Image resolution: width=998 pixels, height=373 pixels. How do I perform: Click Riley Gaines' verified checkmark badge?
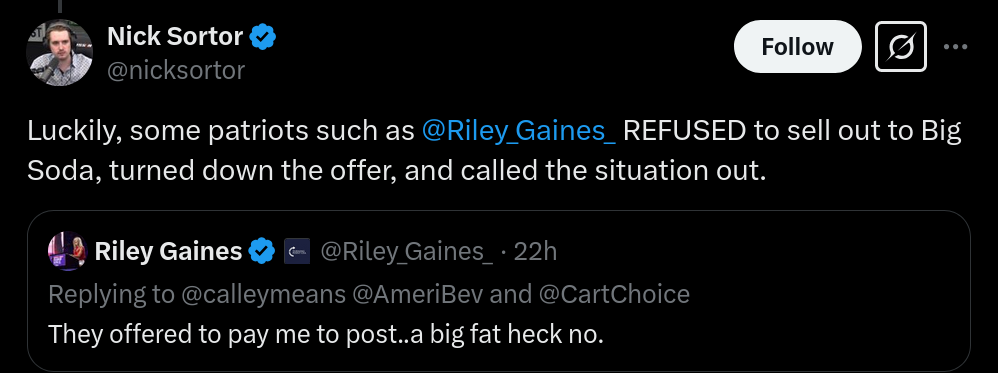[261, 251]
